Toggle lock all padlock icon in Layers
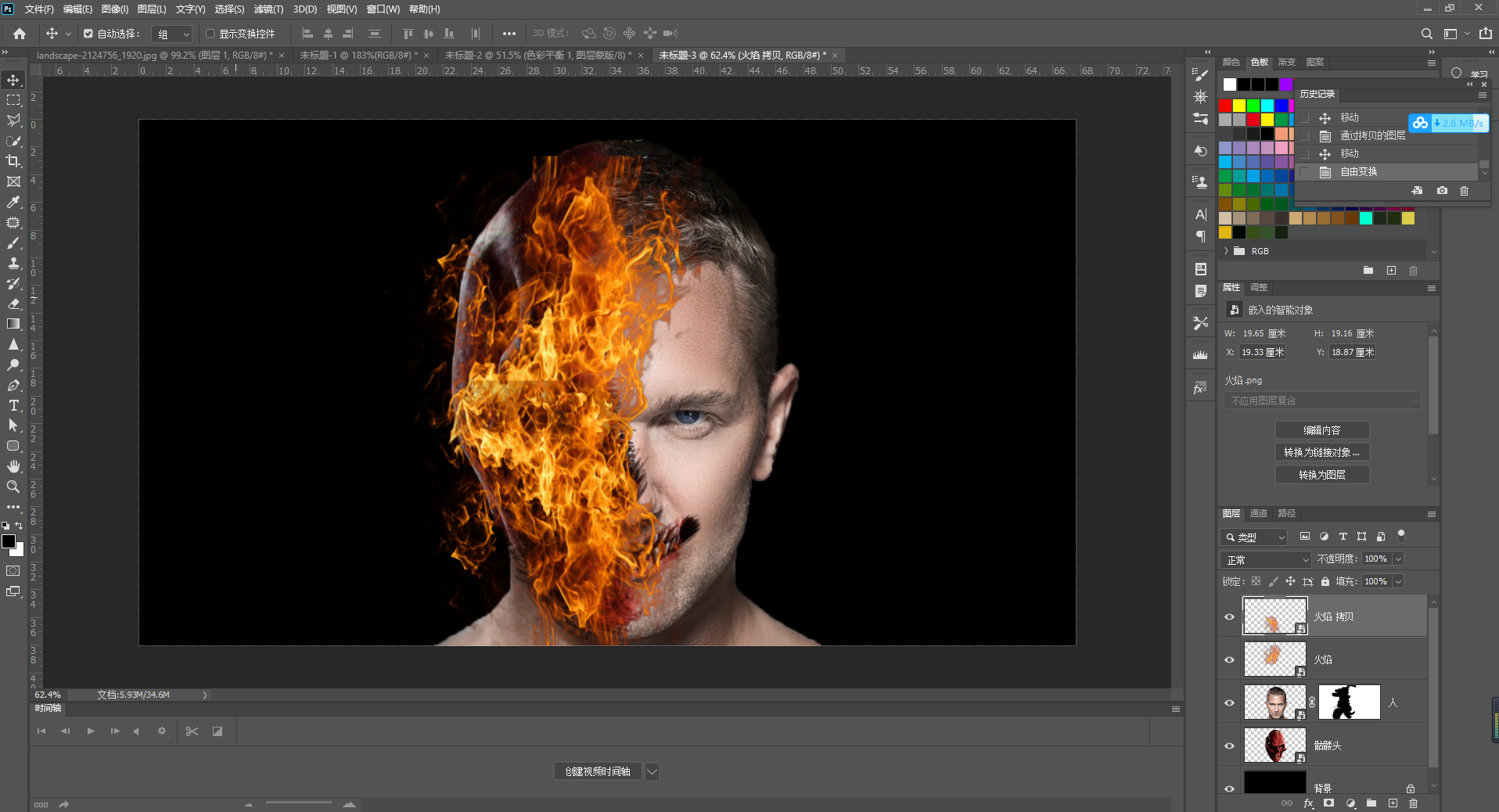This screenshot has width=1499, height=812. [x=1325, y=581]
